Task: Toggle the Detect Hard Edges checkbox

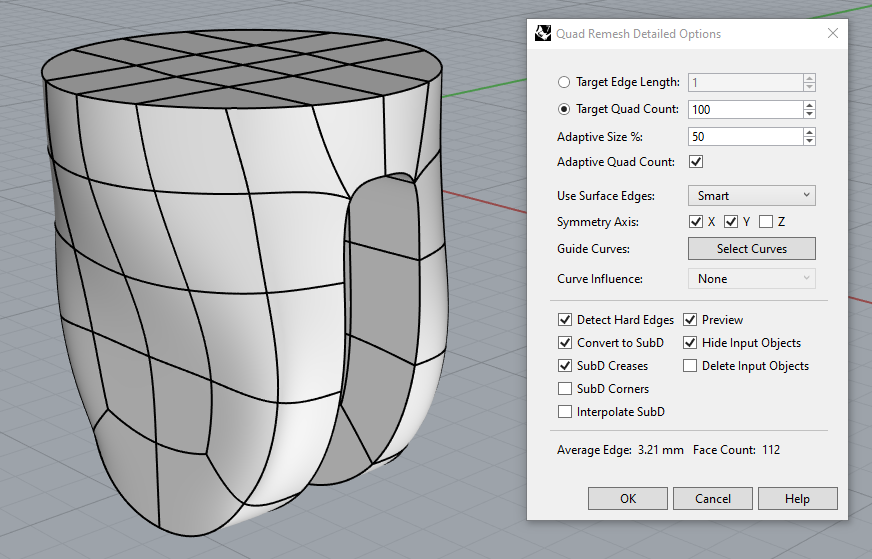Action: click(x=564, y=320)
